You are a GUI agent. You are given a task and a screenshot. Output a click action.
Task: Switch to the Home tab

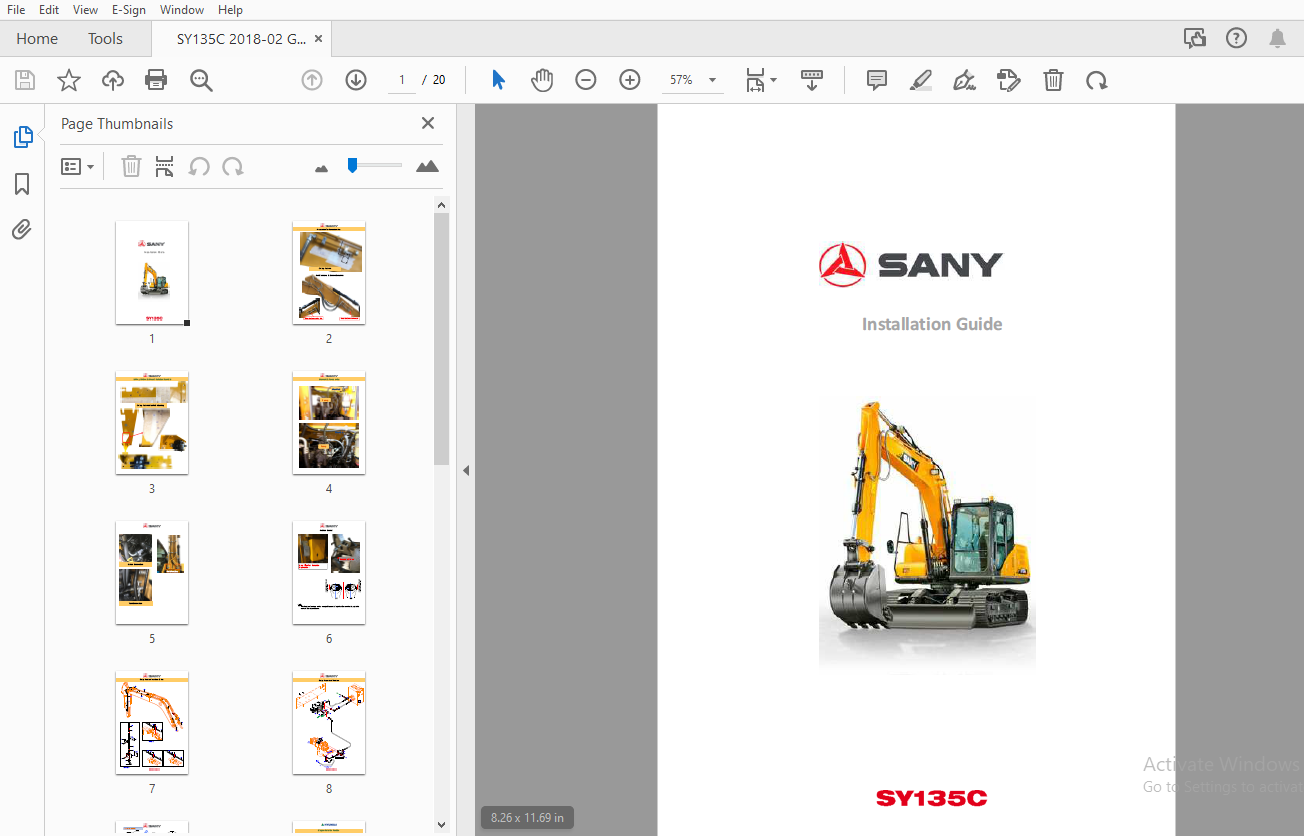37,38
